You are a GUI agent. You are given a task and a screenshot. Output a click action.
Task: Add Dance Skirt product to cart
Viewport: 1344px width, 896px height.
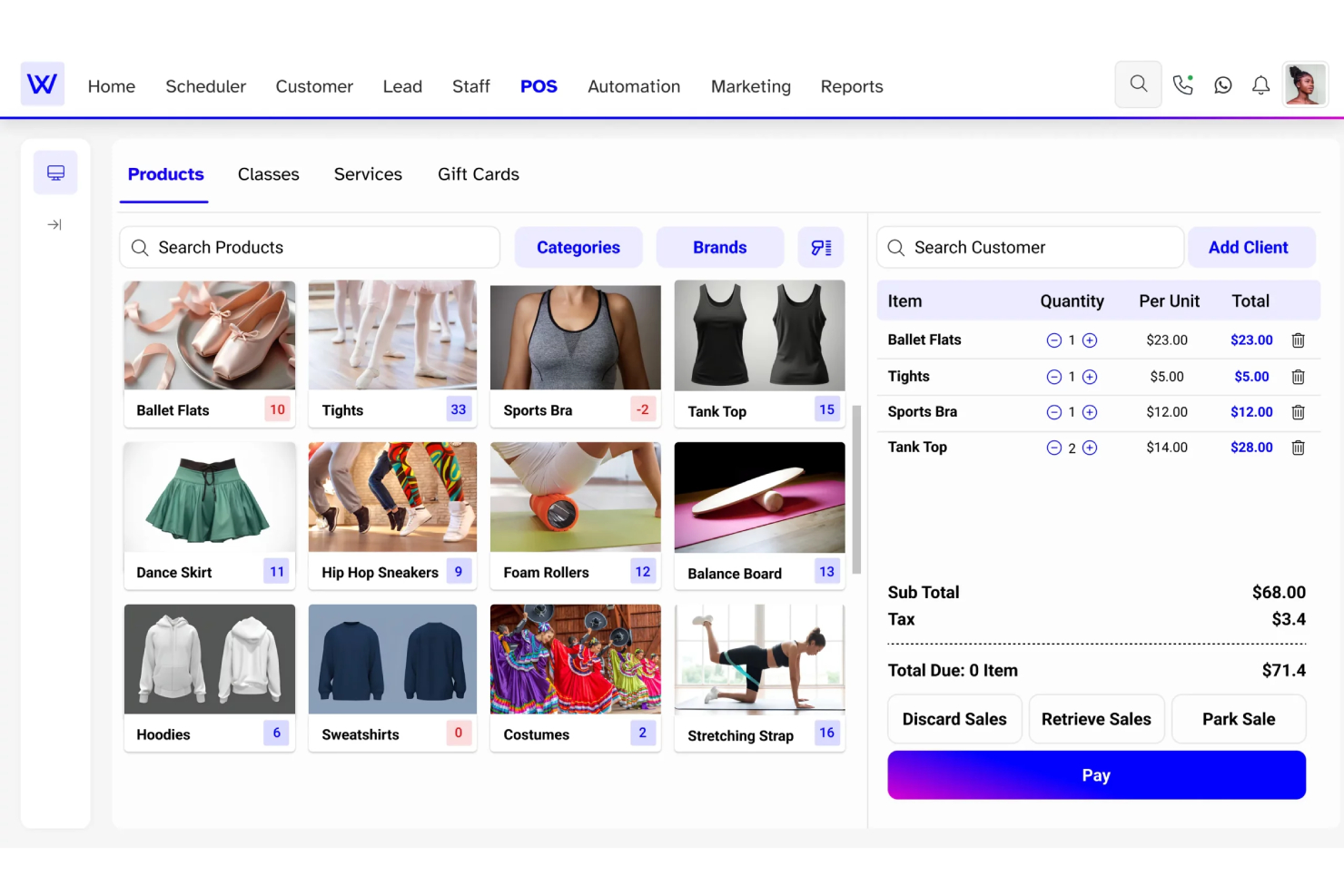(x=210, y=516)
